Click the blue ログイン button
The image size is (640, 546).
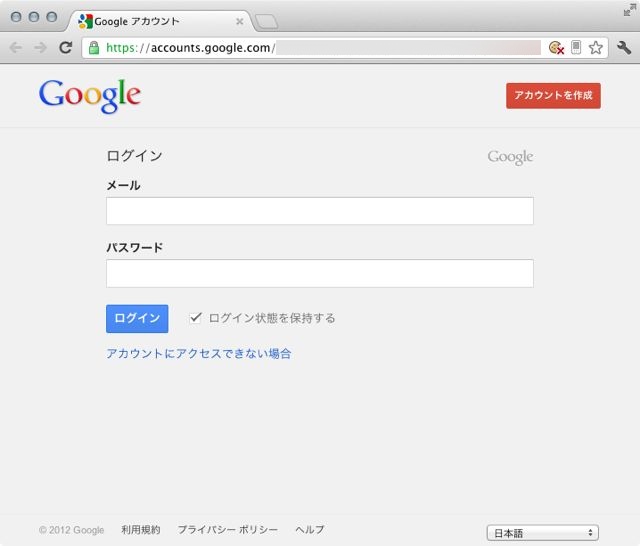(137, 319)
